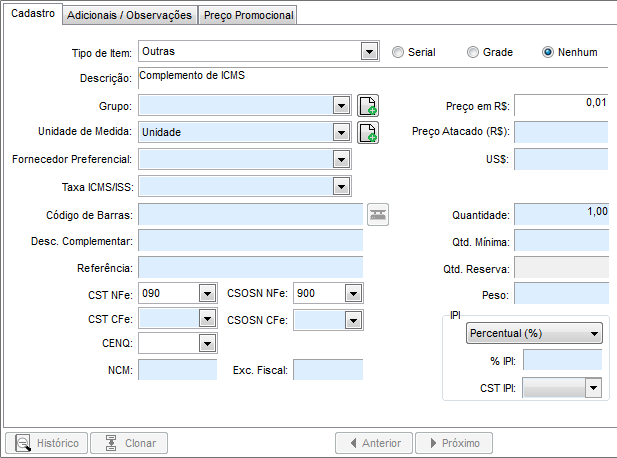Click the add Unidade de Medida icon
The width and height of the screenshot is (617, 458).
(368, 132)
